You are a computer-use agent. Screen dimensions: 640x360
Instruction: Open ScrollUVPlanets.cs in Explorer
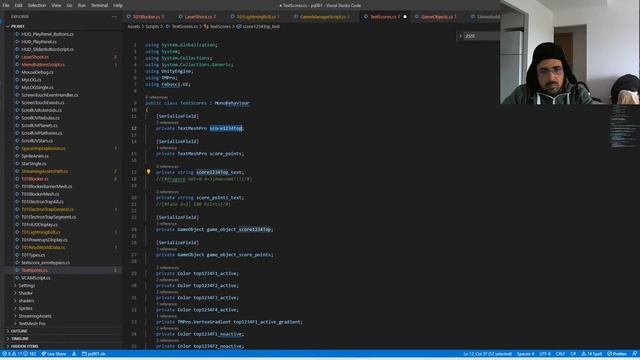point(39,126)
